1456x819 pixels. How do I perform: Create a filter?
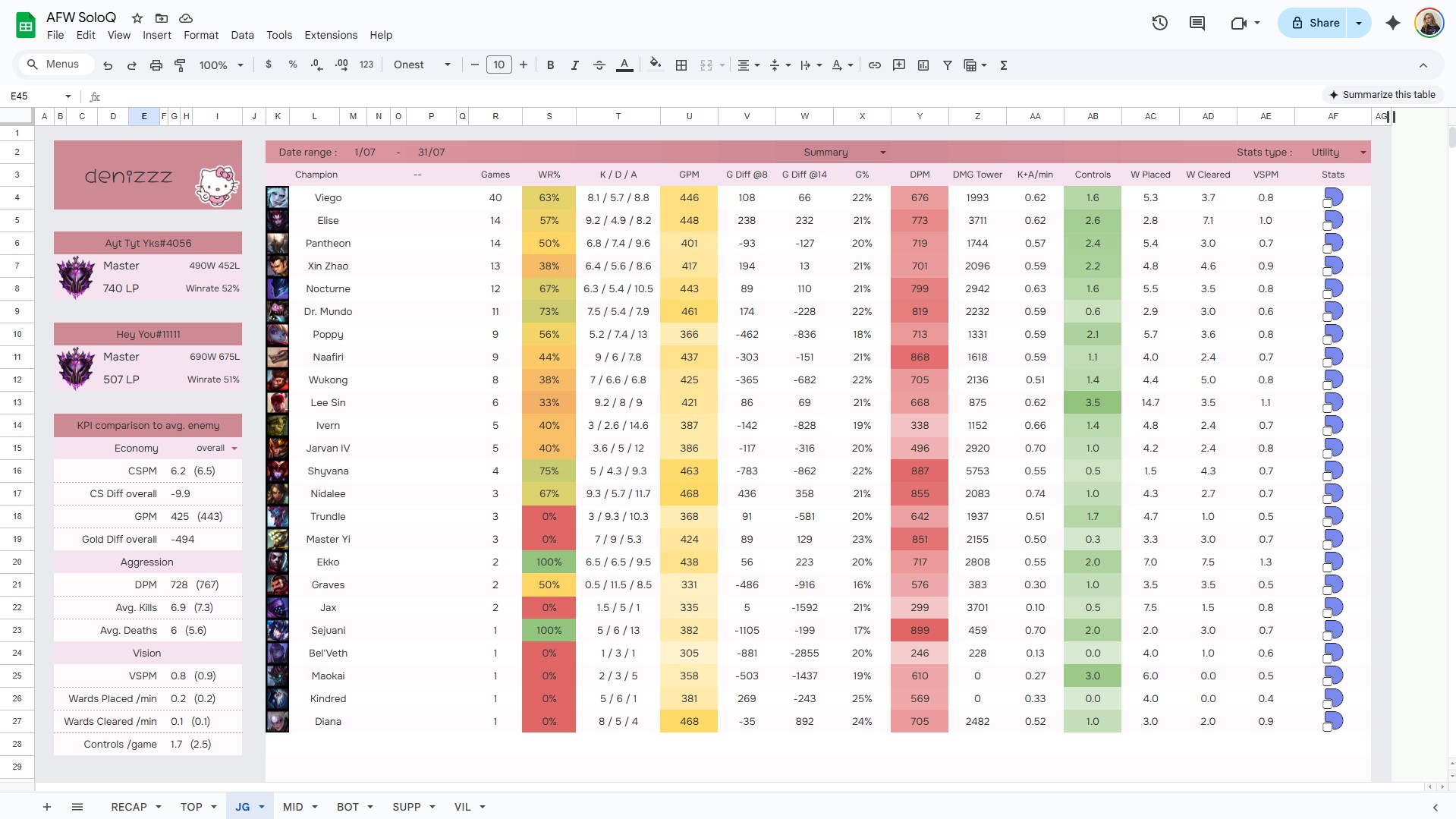(947, 65)
